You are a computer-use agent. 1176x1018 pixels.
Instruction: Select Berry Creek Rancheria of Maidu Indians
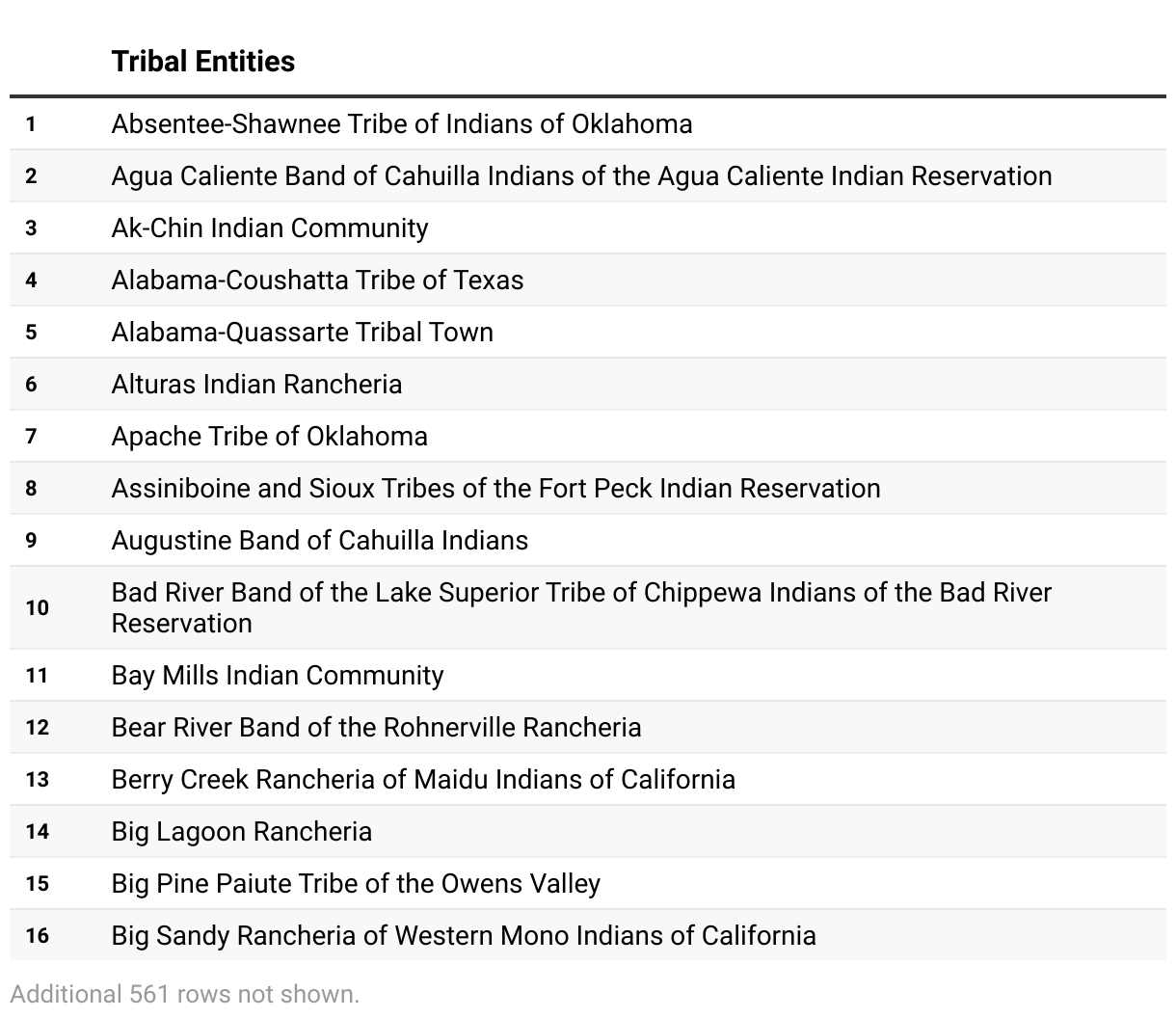pos(423,780)
